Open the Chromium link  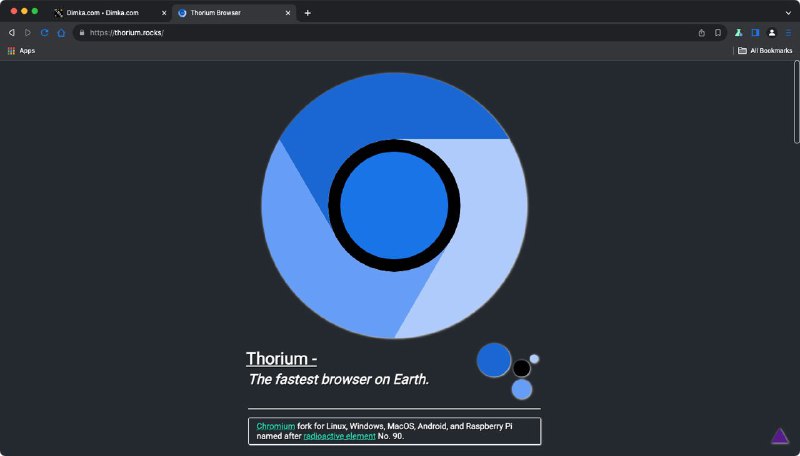276,426
